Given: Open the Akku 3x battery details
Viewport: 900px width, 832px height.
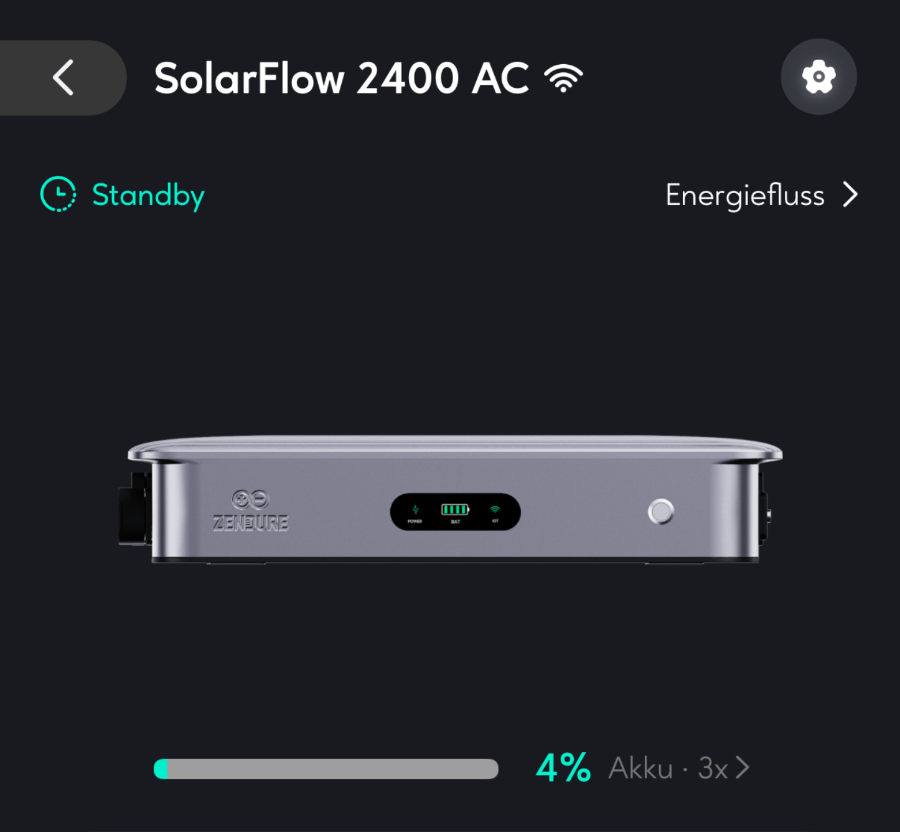Looking at the screenshot, I should [x=679, y=767].
